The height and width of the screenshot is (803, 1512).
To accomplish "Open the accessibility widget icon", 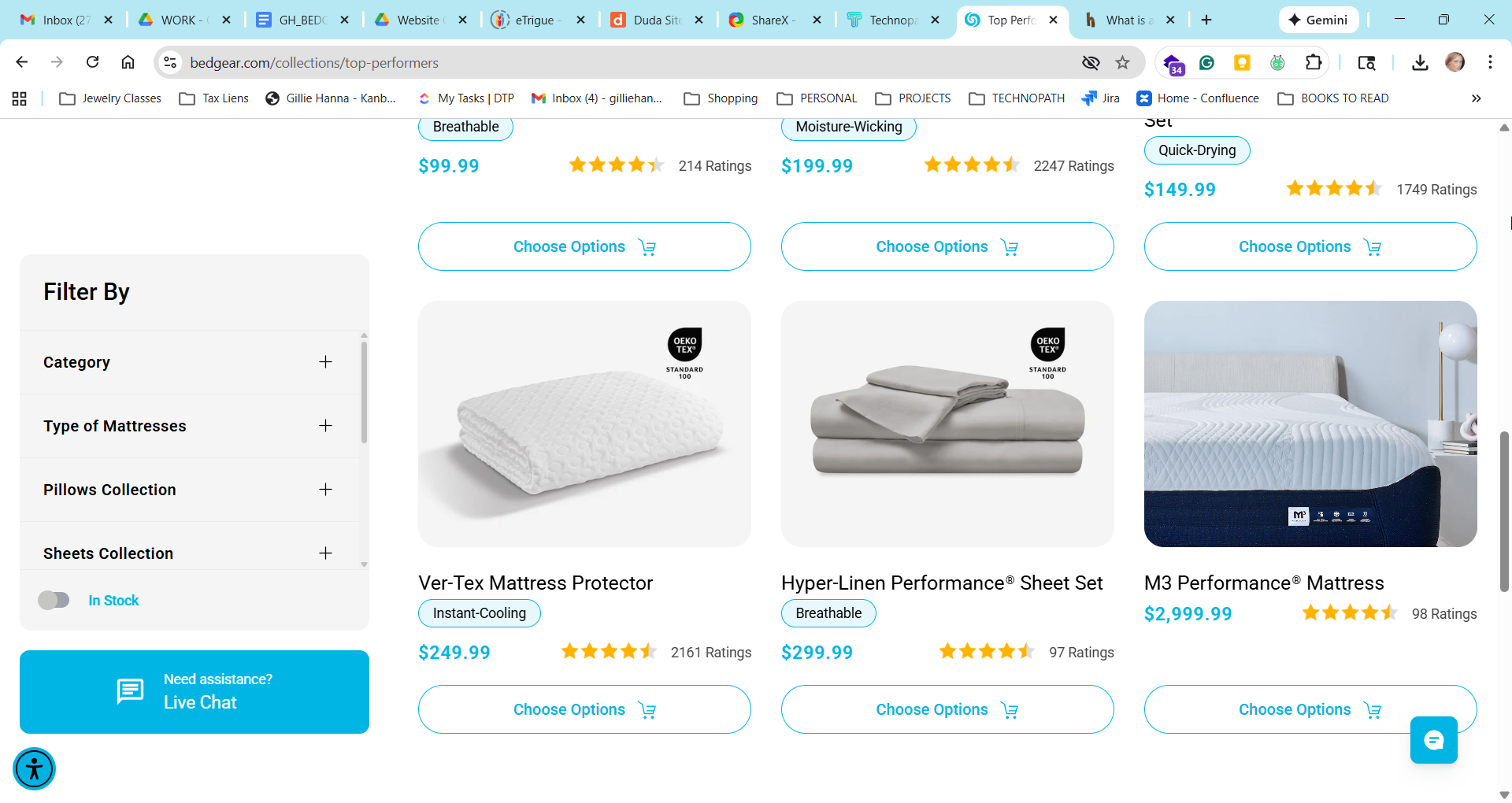I will pyautogui.click(x=34, y=768).
